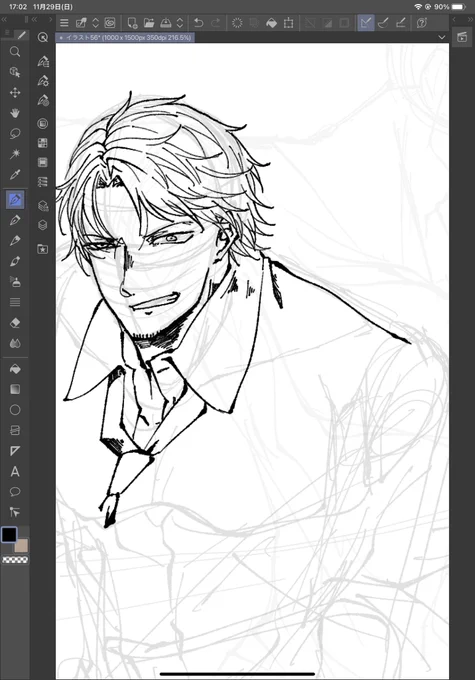Screen dimensions: 475x680
Task: Click Scale/Rotate transform icon
Action: 288,23
